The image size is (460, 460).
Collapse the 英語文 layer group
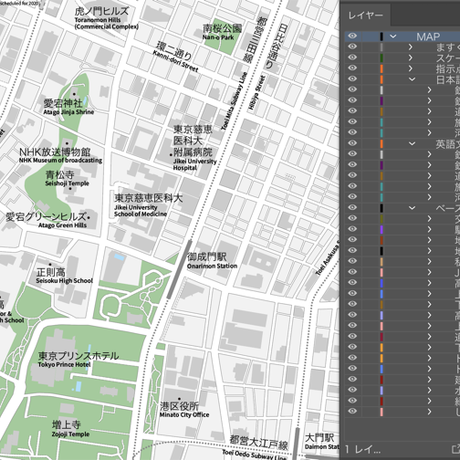pos(412,144)
